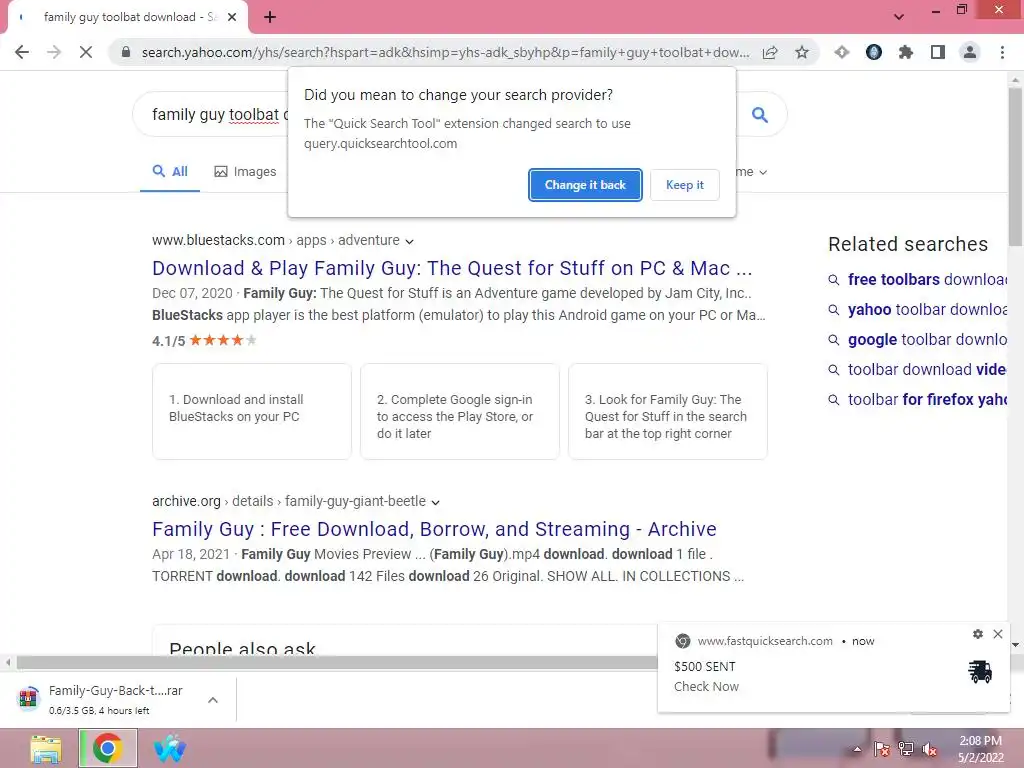The width and height of the screenshot is (1024, 768).
Task: Click the address bar URL
Action: [x=445, y=52]
